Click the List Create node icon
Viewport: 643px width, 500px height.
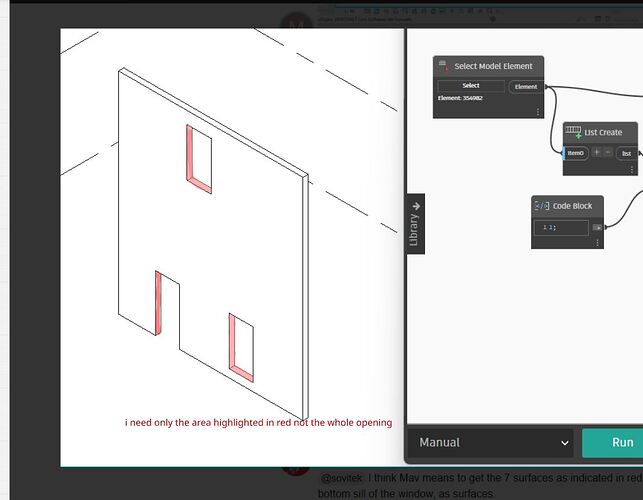[x=573, y=132]
